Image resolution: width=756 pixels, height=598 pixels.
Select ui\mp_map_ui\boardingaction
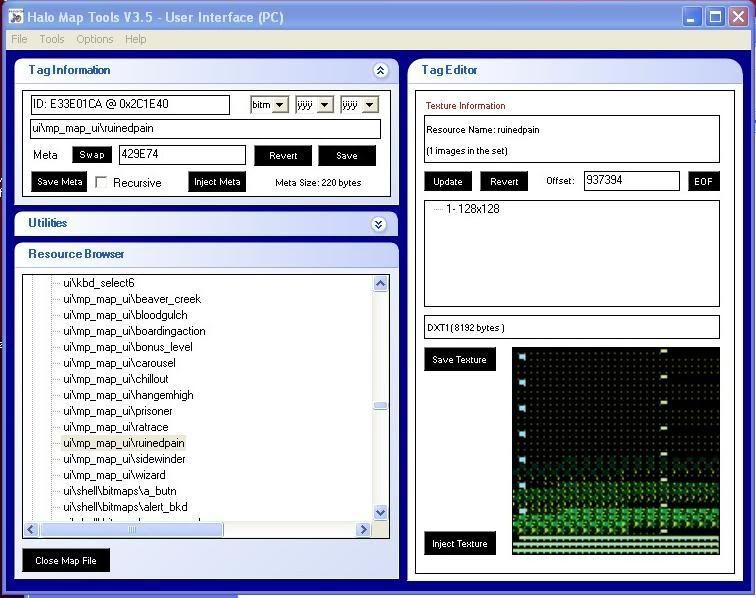click(134, 331)
